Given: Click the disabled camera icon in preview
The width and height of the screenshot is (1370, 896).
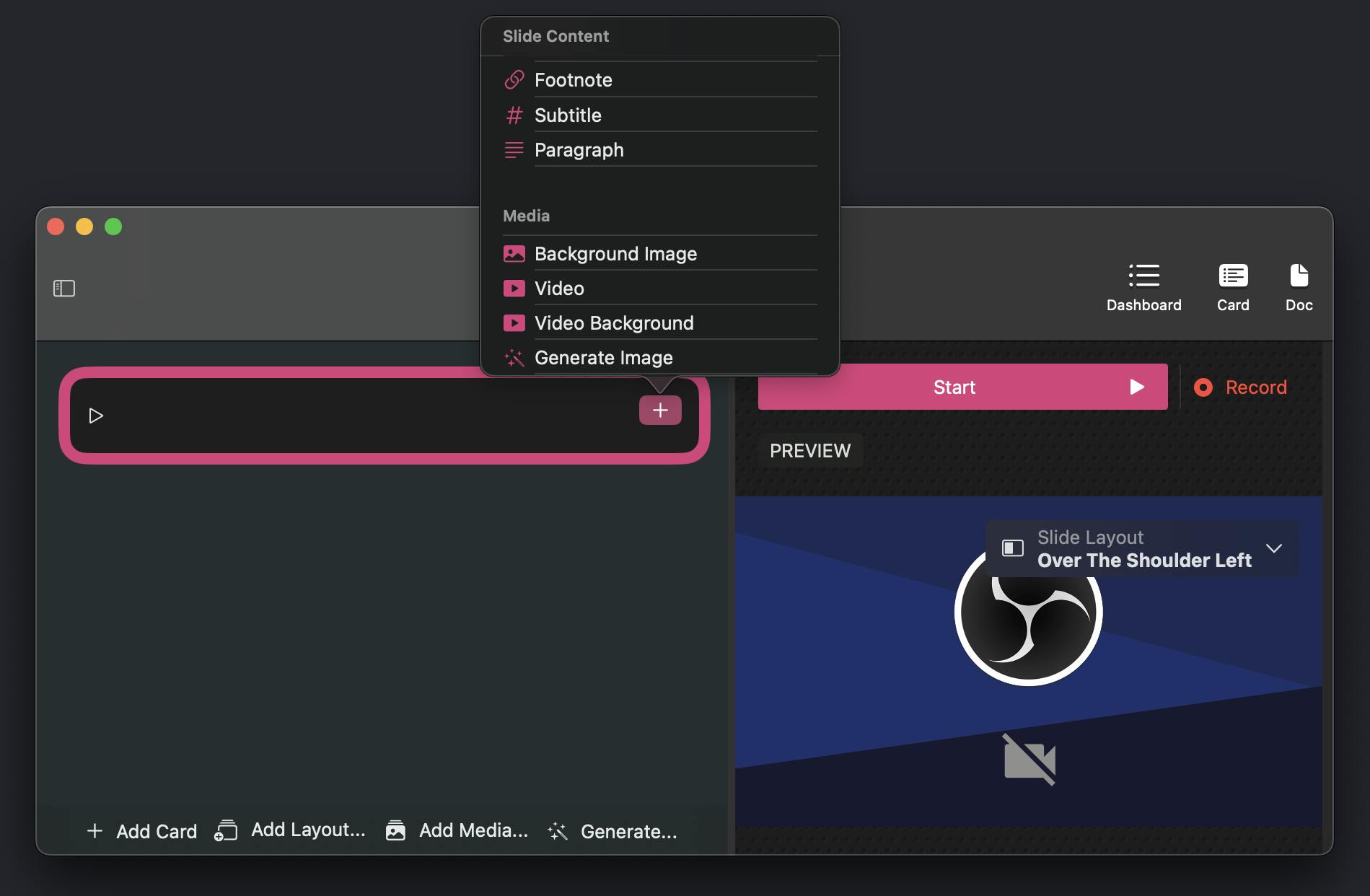Looking at the screenshot, I should [1029, 760].
